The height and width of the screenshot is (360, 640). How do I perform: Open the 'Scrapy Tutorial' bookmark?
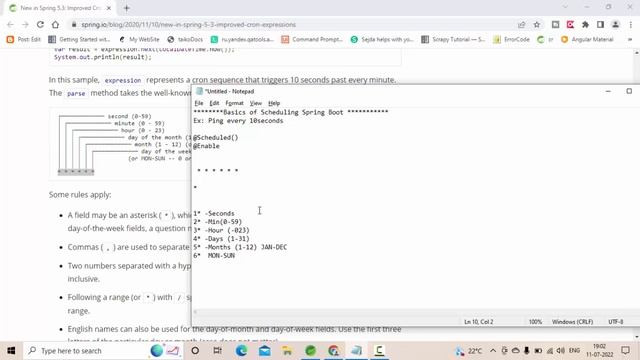[x=453, y=39]
